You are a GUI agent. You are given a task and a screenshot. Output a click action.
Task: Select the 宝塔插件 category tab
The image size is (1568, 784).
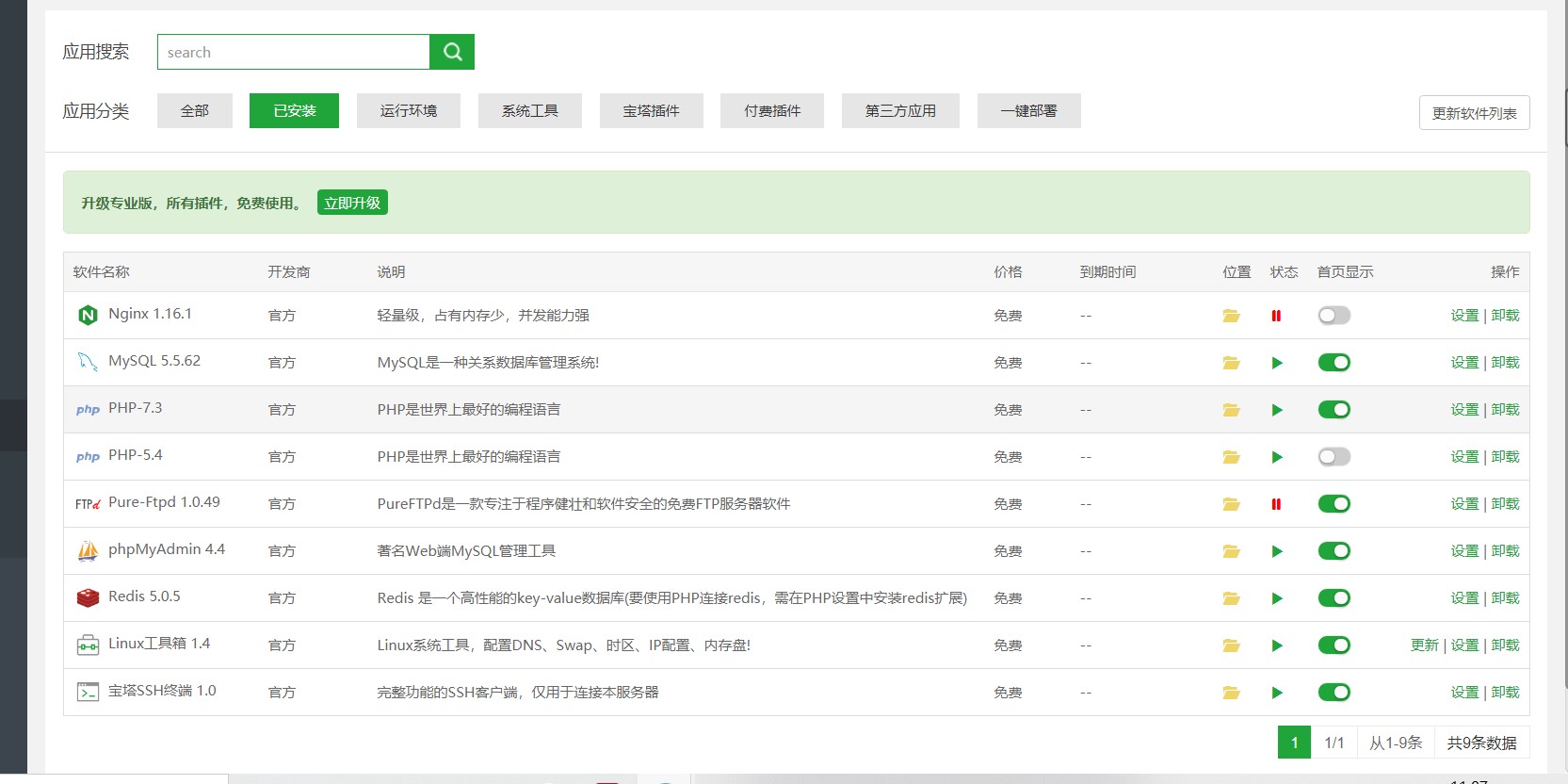click(x=652, y=110)
